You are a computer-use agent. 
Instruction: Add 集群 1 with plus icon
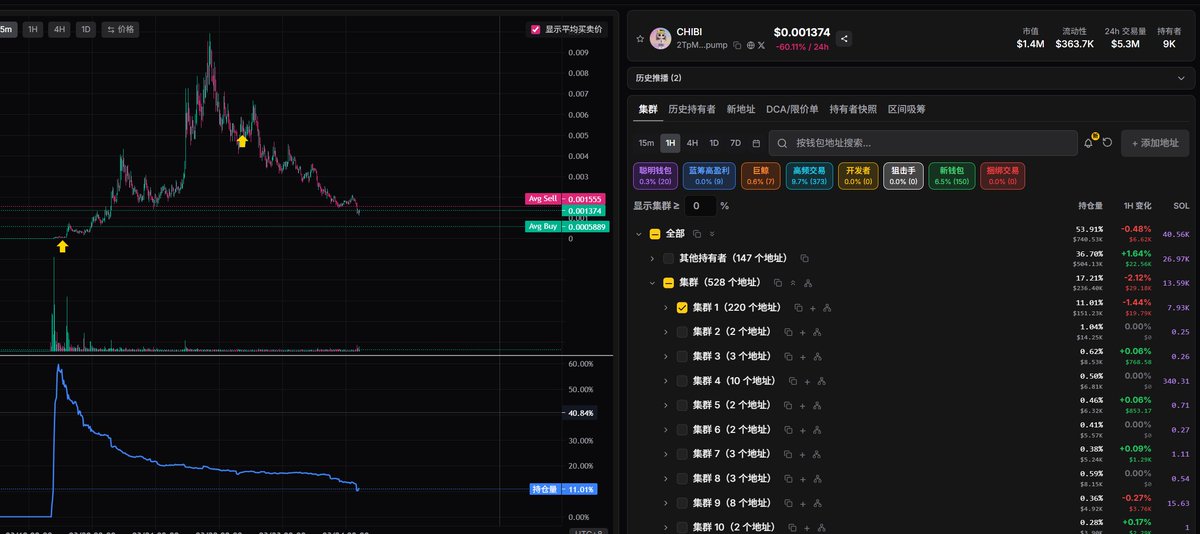pos(813,308)
